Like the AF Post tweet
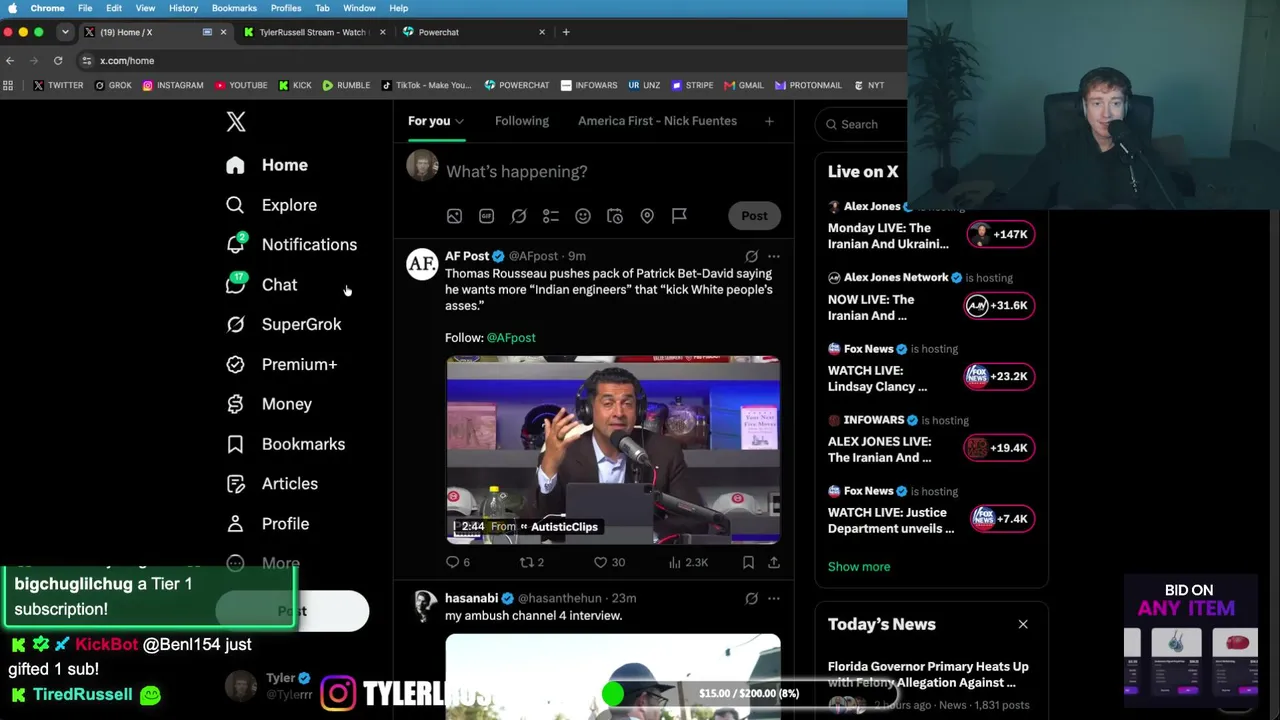The height and width of the screenshot is (720, 1280). (609, 563)
